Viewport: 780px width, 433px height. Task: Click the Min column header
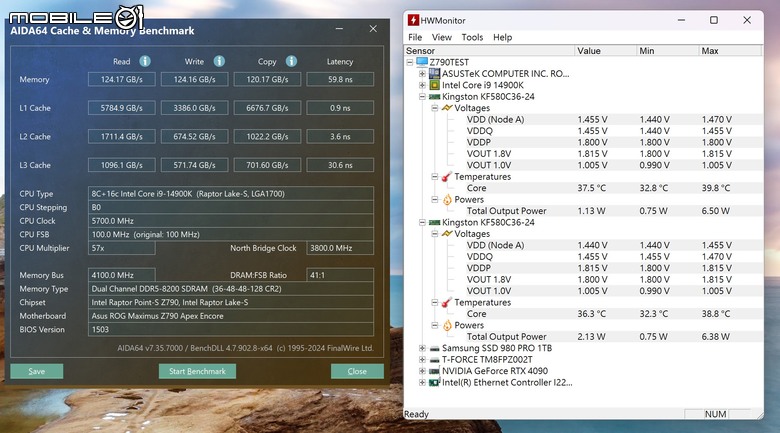click(668, 51)
